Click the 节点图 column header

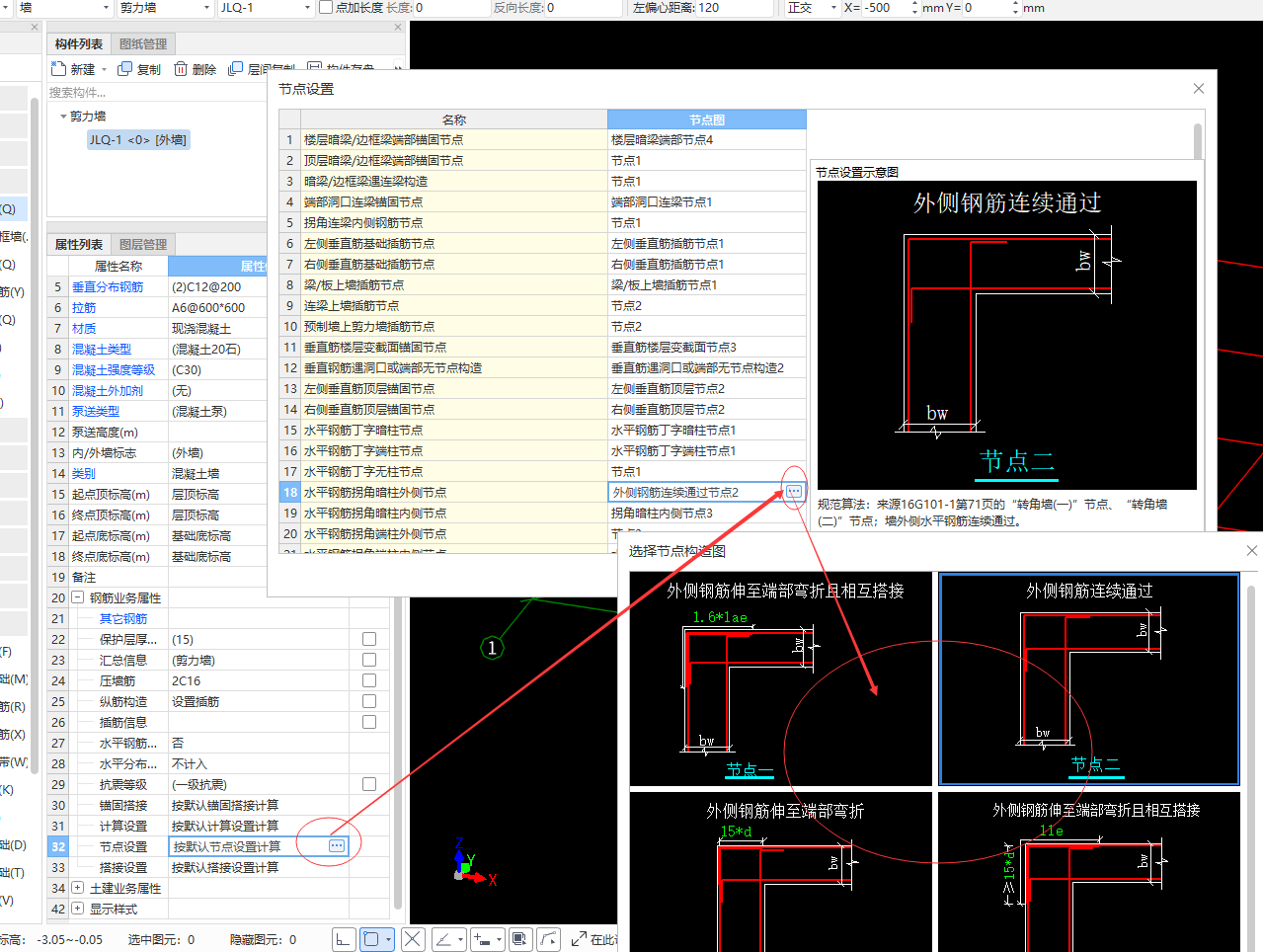coord(707,119)
